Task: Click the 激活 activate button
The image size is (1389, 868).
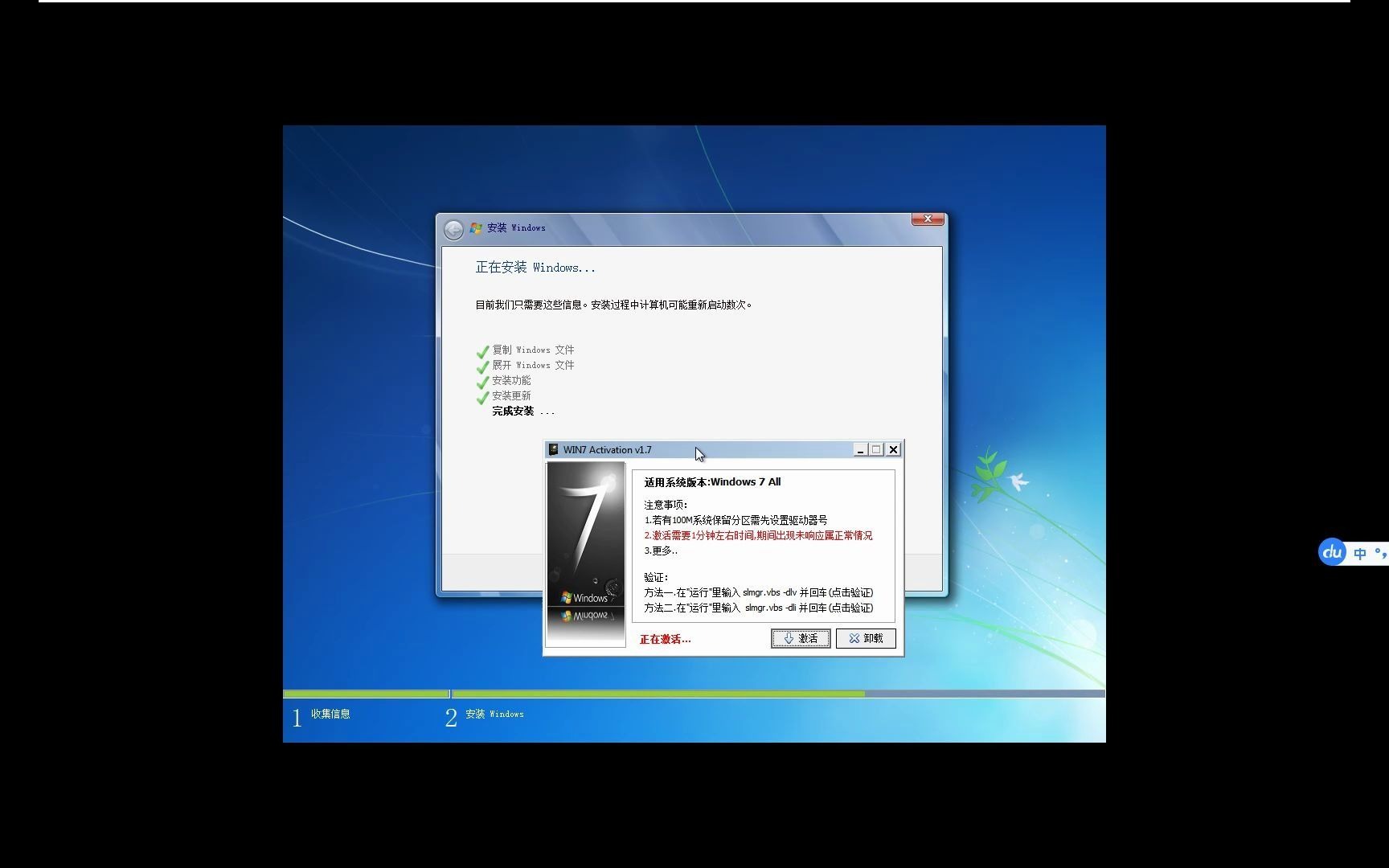Action: coord(801,638)
